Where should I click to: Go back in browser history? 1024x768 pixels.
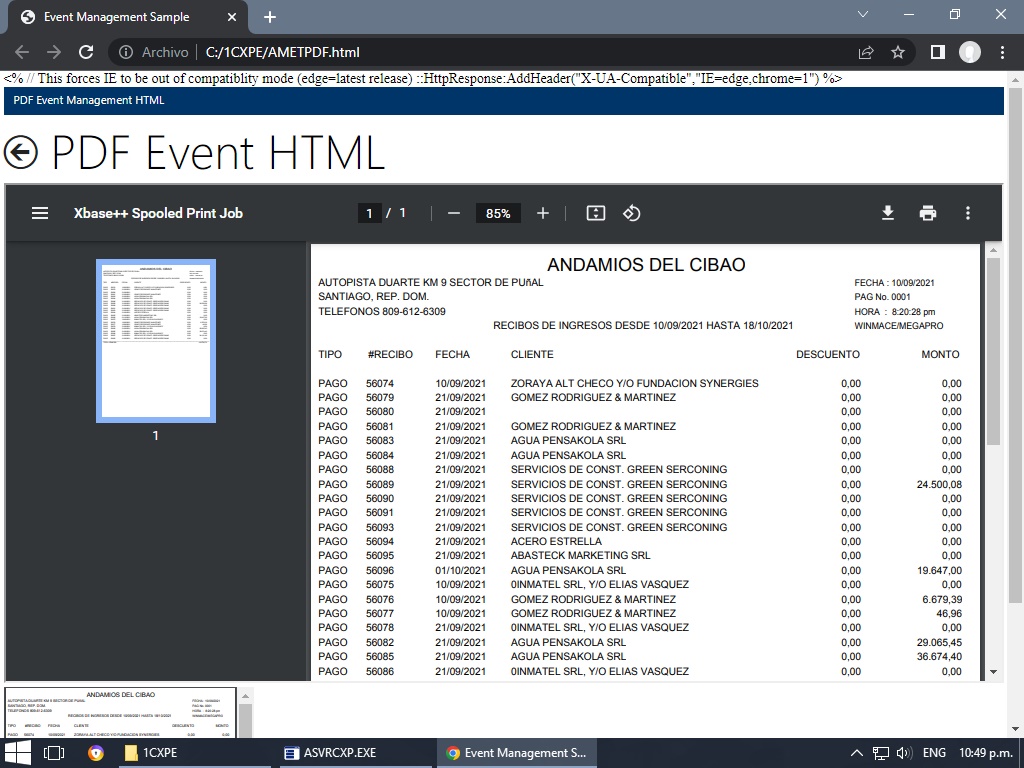pos(22,52)
